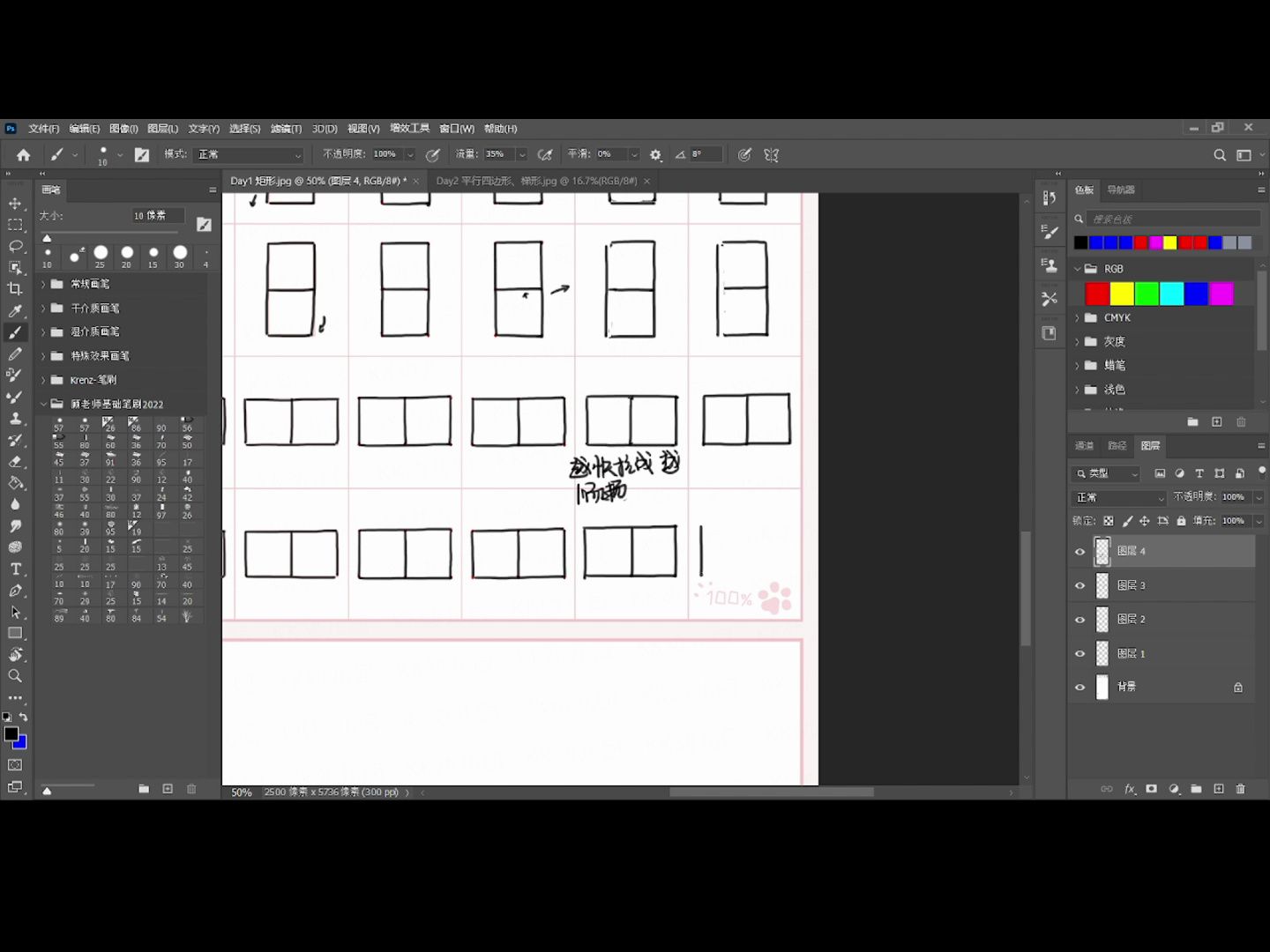Select the Horizontal Type tool
1270x952 pixels.
click(15, 569)
